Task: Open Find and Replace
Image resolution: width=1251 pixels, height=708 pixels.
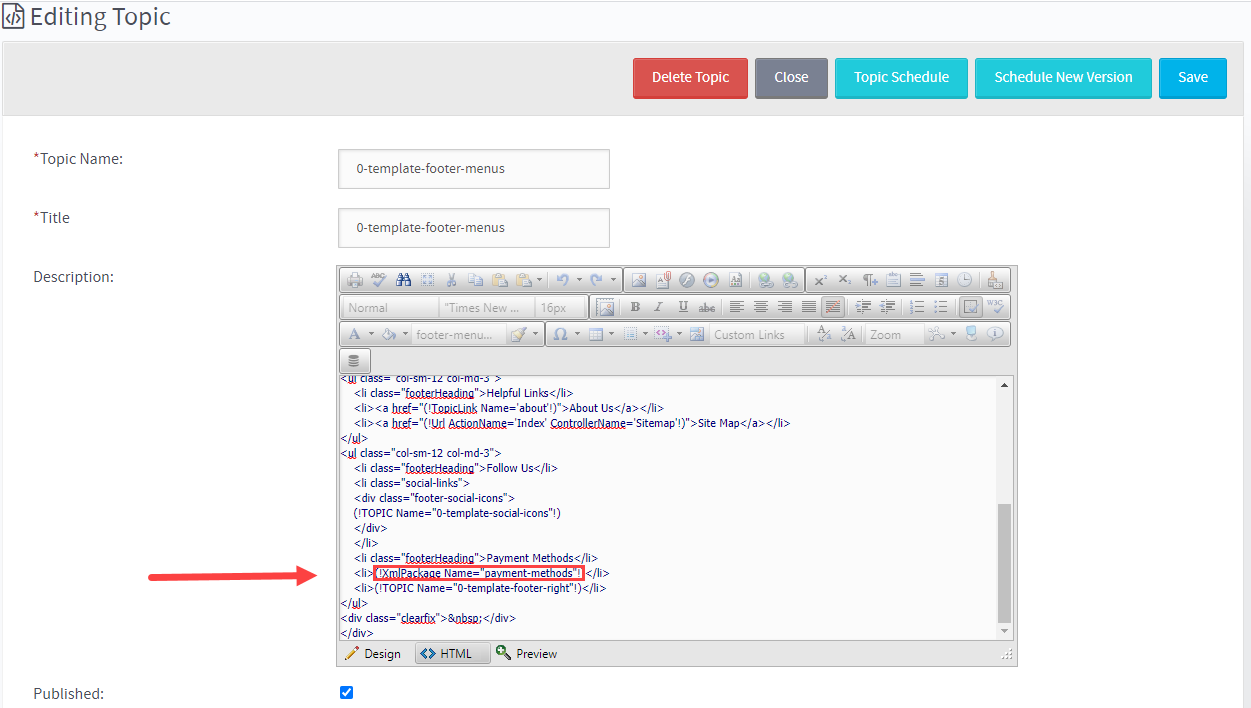Action: tap(403, 280)
